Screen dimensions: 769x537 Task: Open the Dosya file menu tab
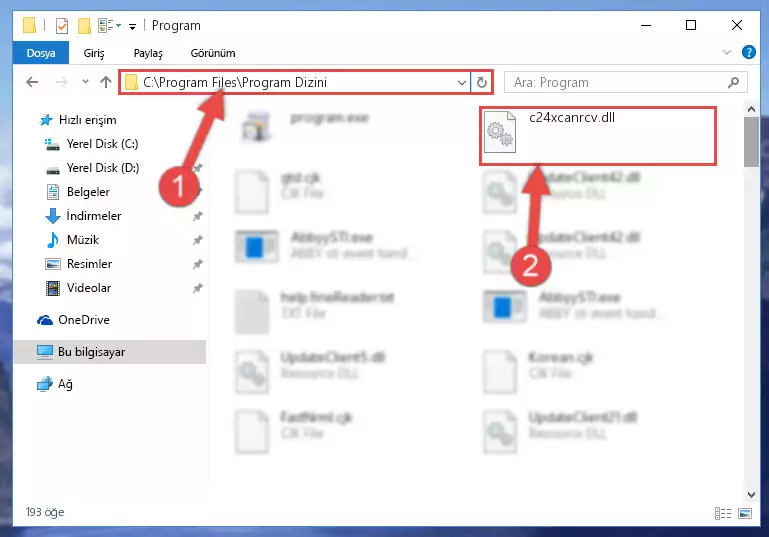pos(41,53)
